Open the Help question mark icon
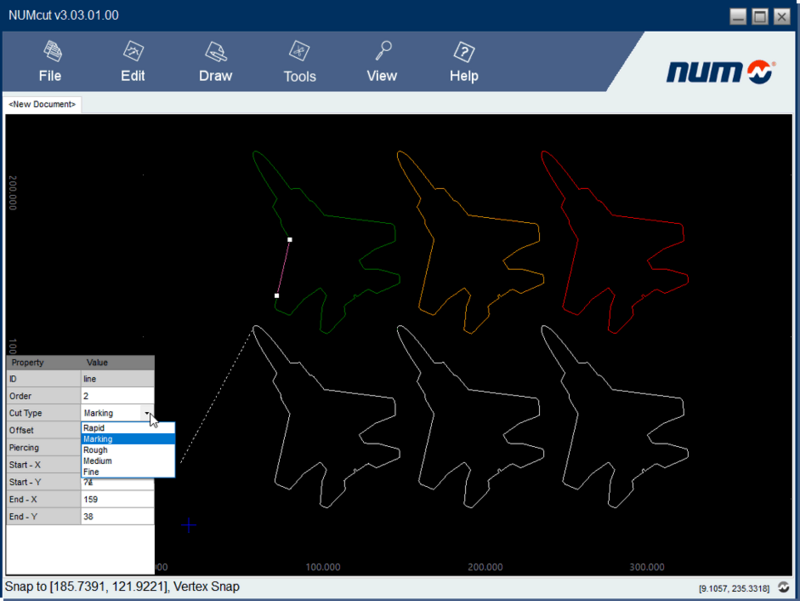The image size is (800, 601). pyautogui.click(x=463, y=51)
